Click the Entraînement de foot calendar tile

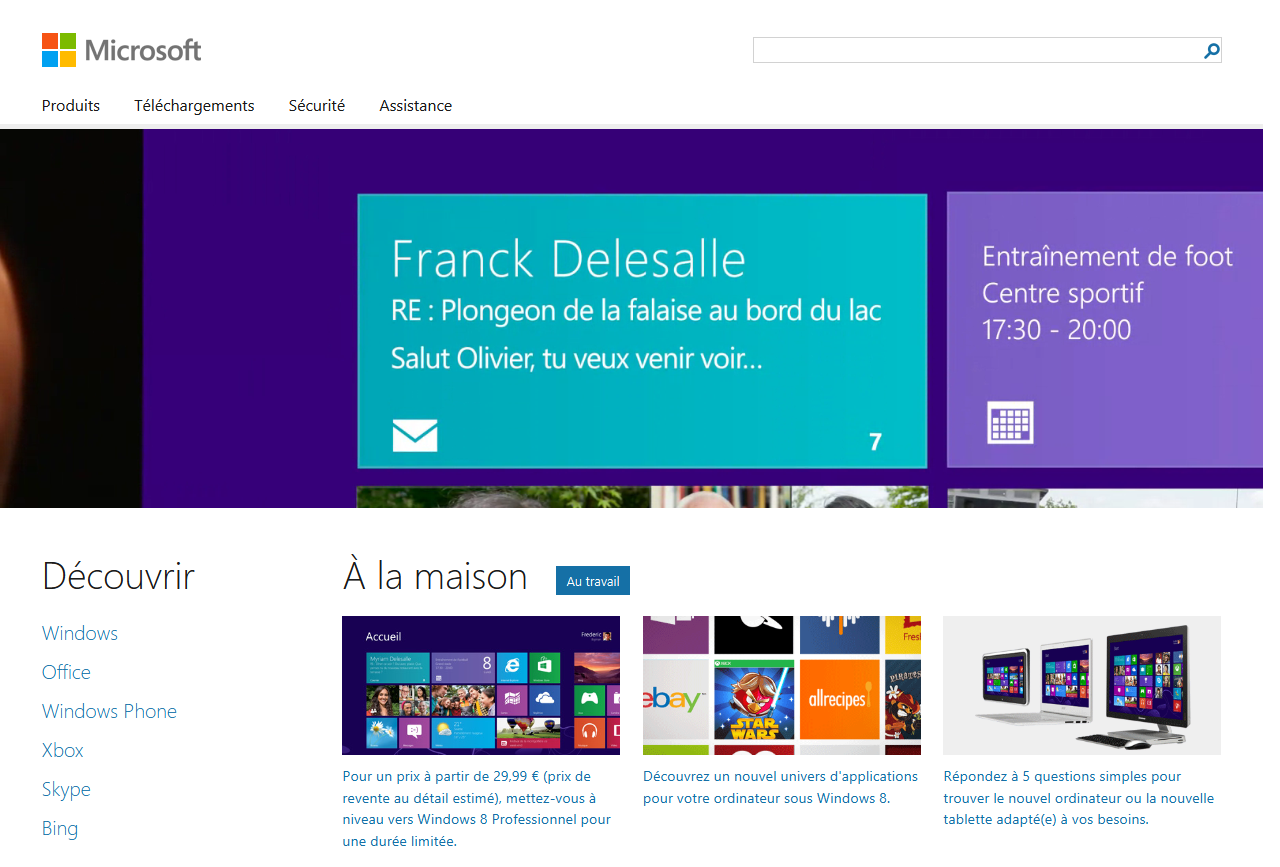click(1105, 331)
